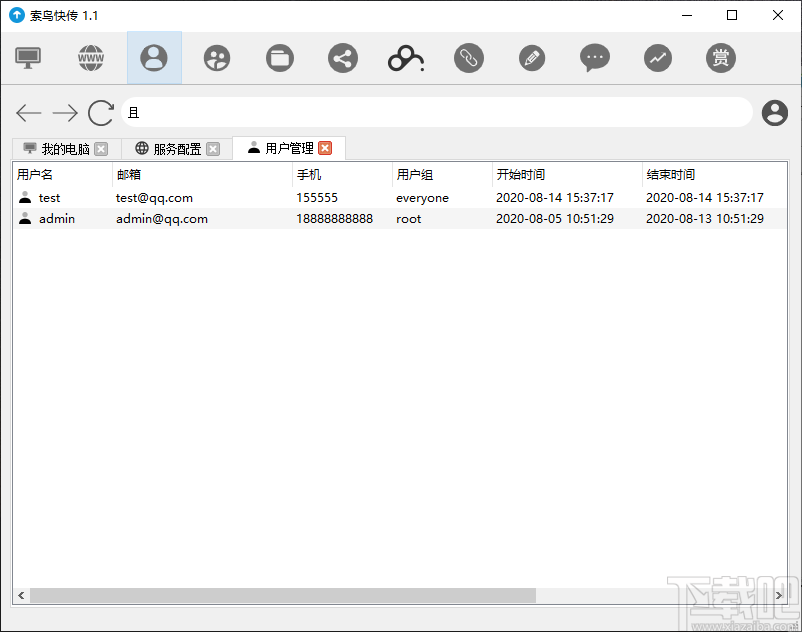The height and width of the screenshot is (632, 802).
Task: Select the 用户管理 tab
Action: coord(289,148)
